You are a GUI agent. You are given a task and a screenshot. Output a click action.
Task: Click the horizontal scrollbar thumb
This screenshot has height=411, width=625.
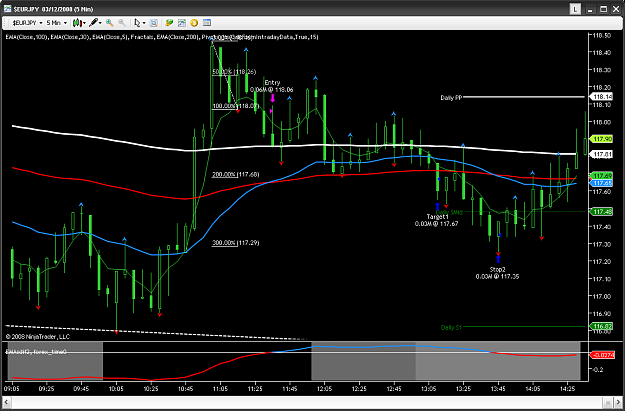coord(607,402)
